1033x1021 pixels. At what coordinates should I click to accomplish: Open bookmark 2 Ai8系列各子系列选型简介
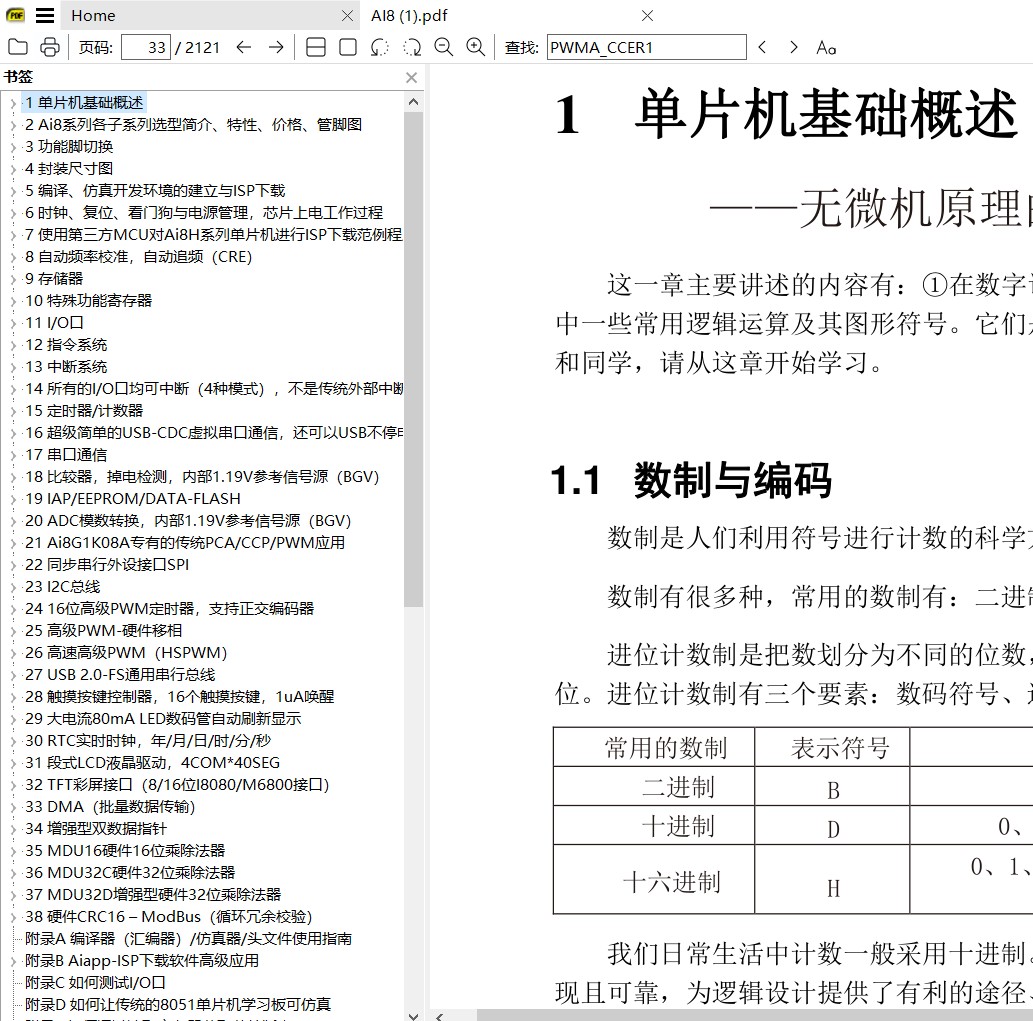tap(193, 124)
